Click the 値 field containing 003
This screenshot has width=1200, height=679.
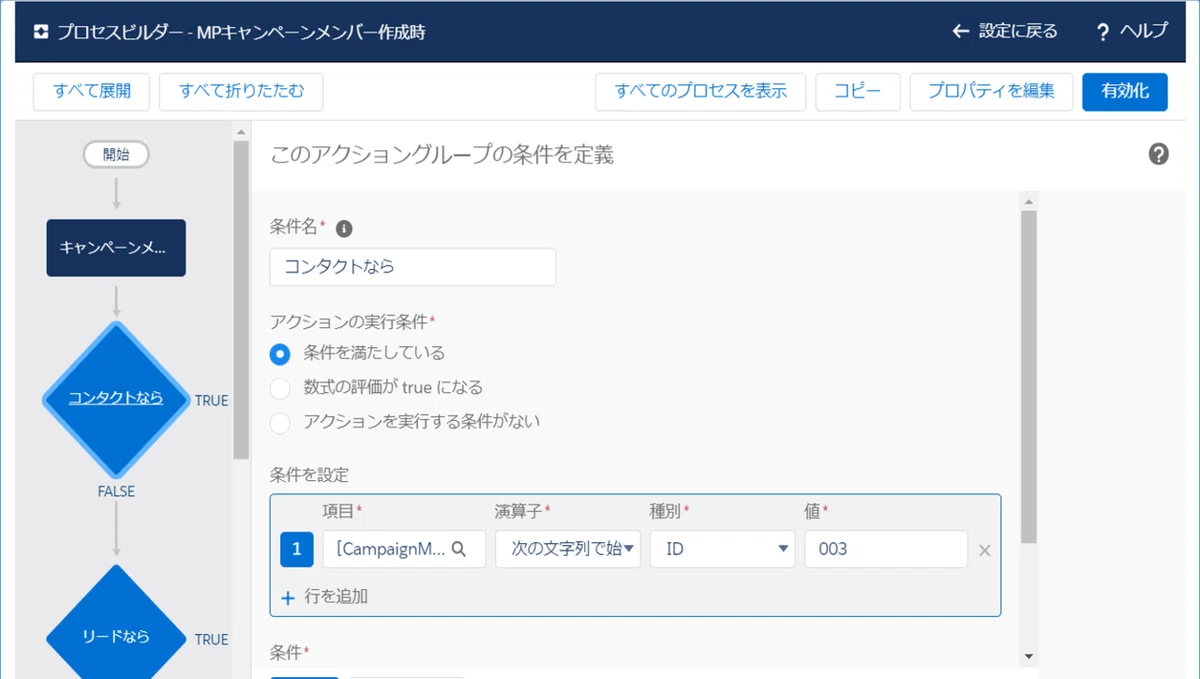pyautogui.click(x=886, y=549)
